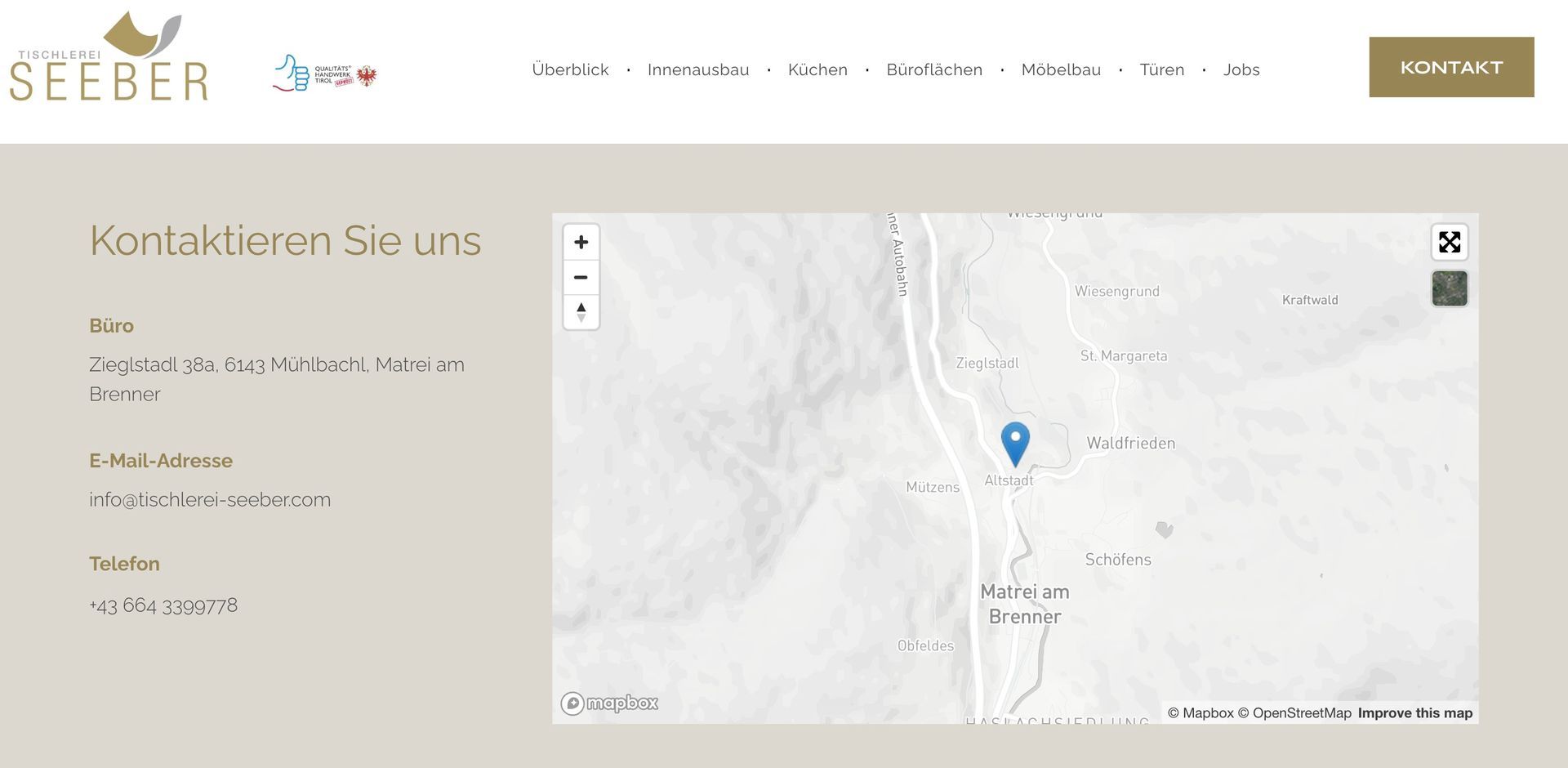Click Improve this map link
Screen dimensions: 1568x768
(x=1415, y=712)
